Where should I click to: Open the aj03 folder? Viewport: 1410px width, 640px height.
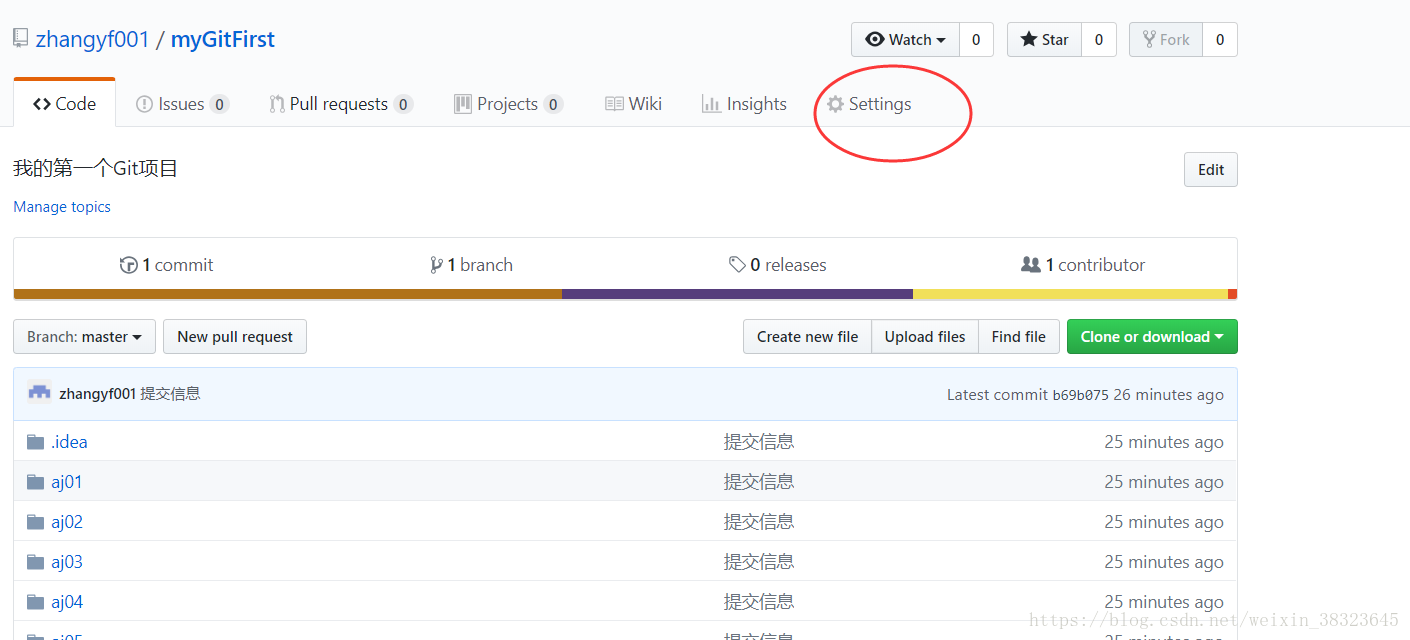click(67, 562)
